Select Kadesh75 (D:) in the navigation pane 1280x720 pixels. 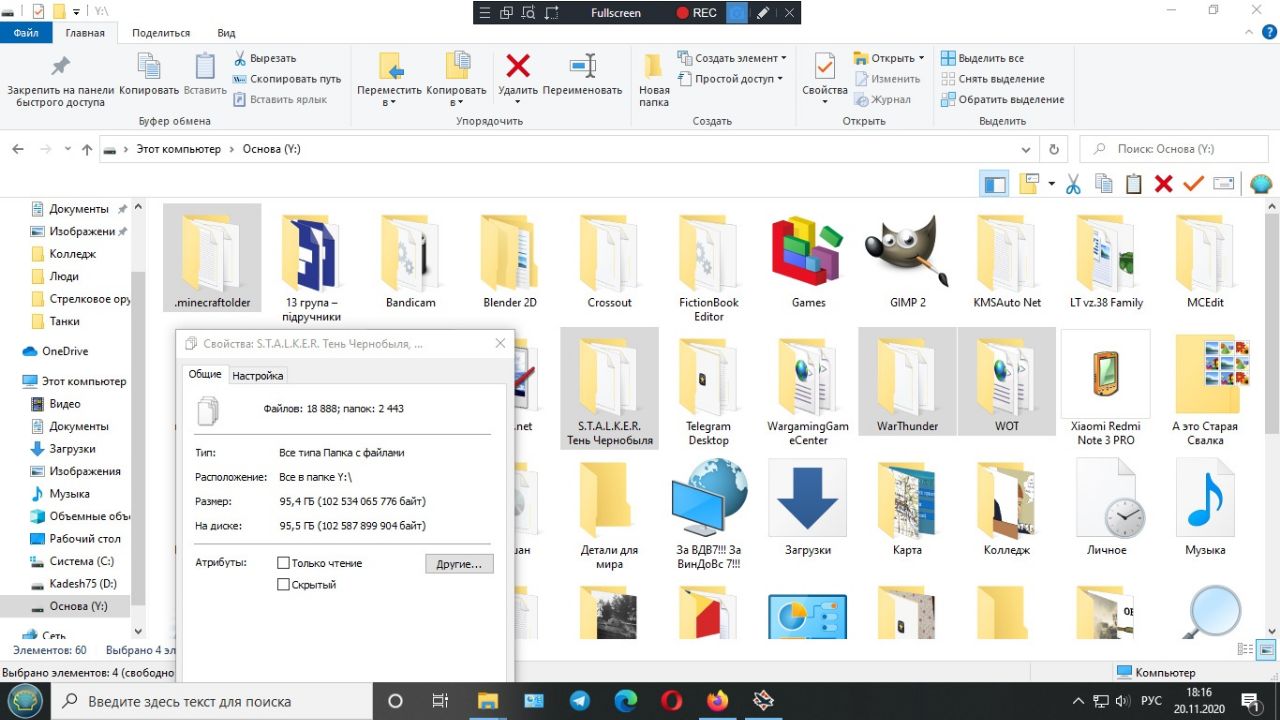(x=82, y=584)
